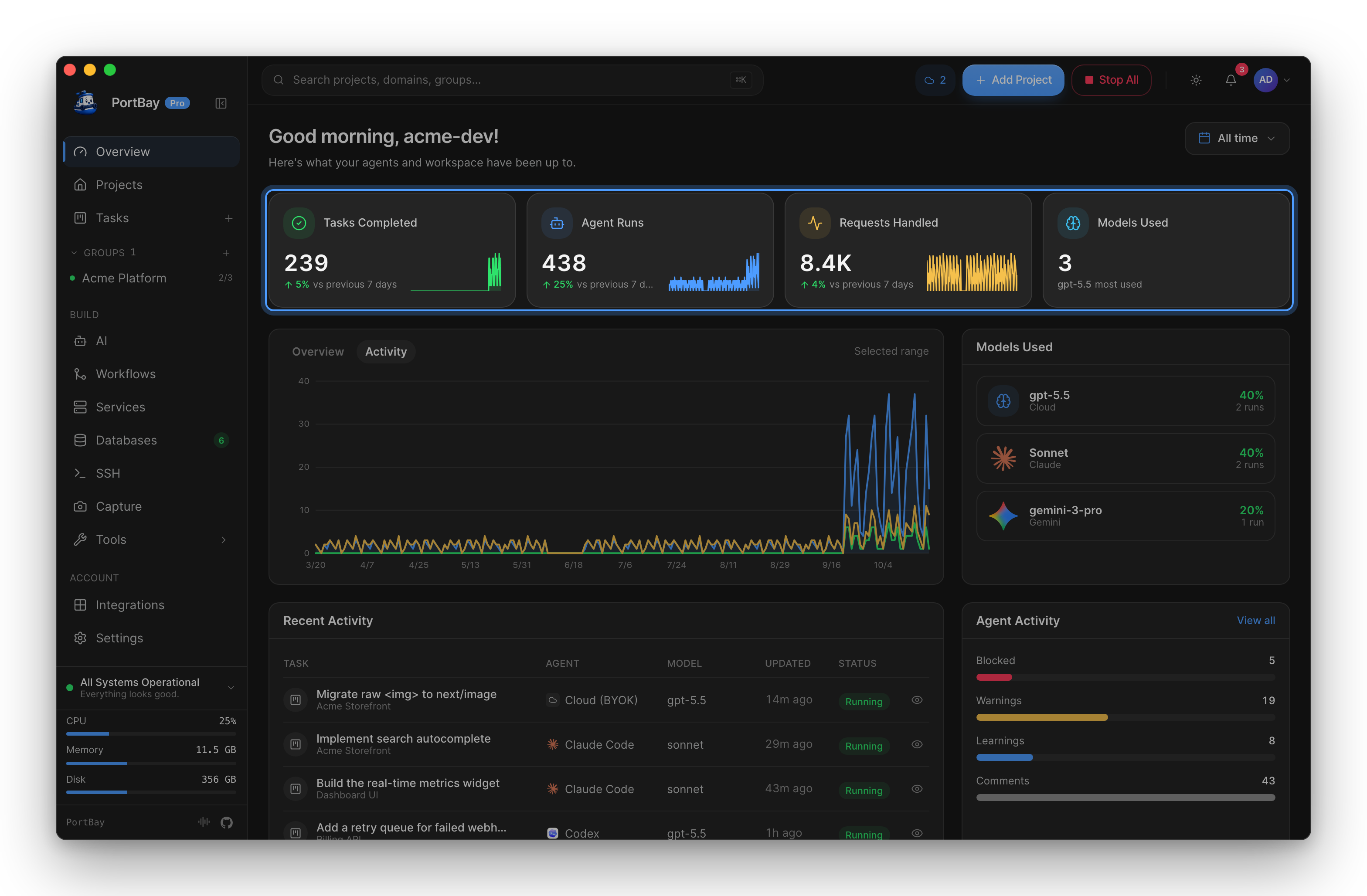The image size is (1367, 896).
Task: Open notifications bell
Action: (x=1230, y=80)
